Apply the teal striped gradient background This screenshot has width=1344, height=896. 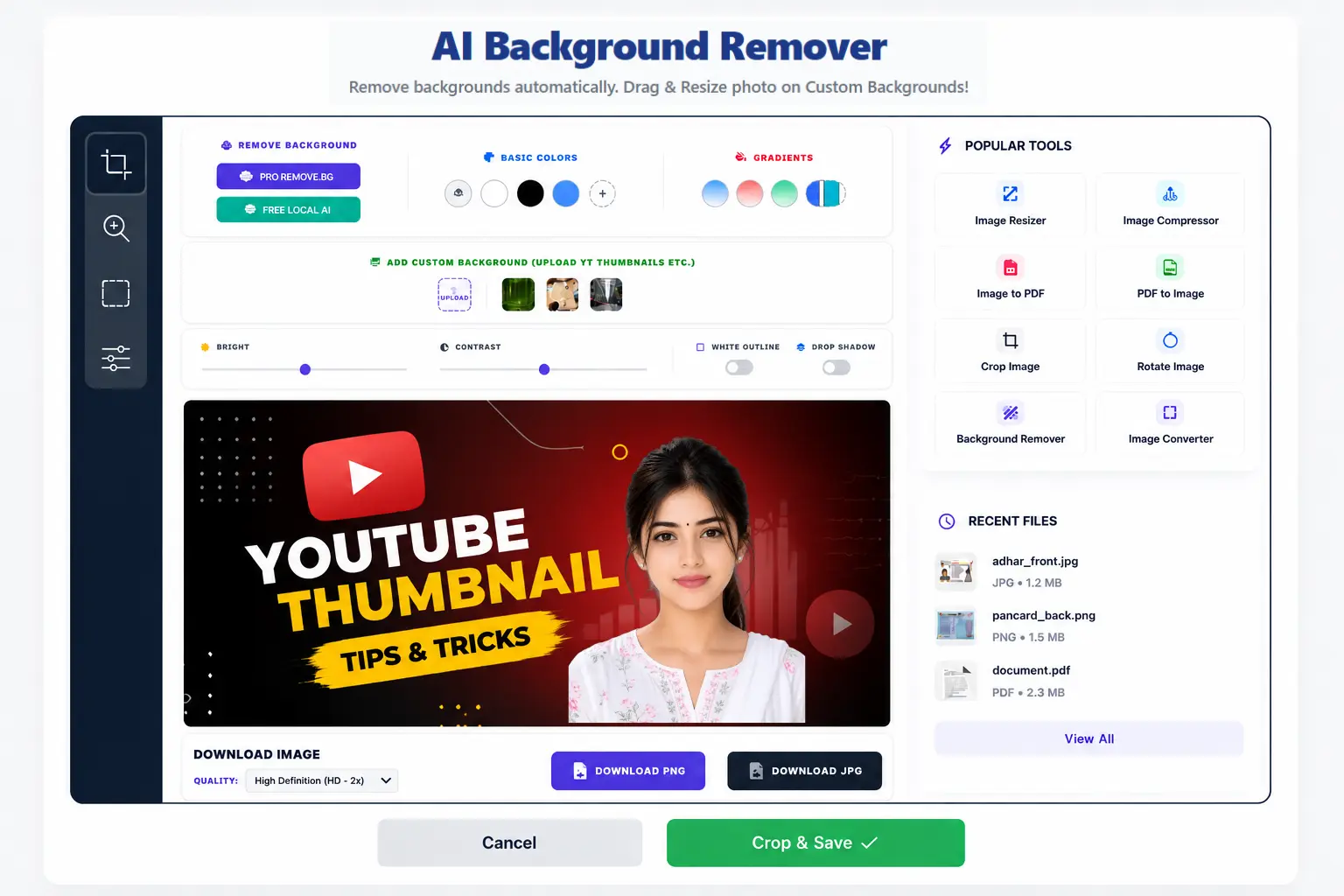[825, 193]
